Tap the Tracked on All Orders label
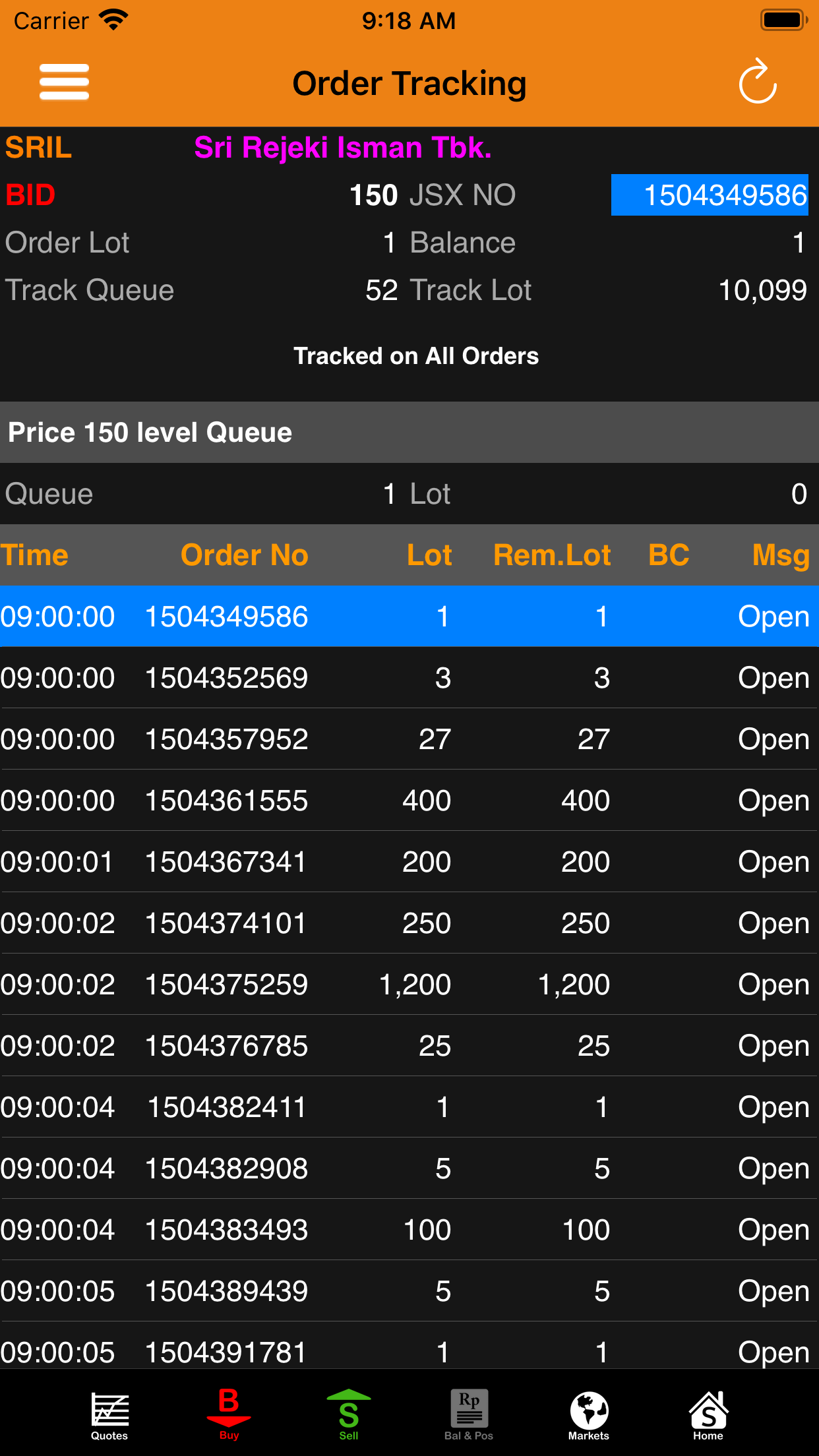This screenshot has height=1456, width=819. pyautogui.click(x=416, y=356)
